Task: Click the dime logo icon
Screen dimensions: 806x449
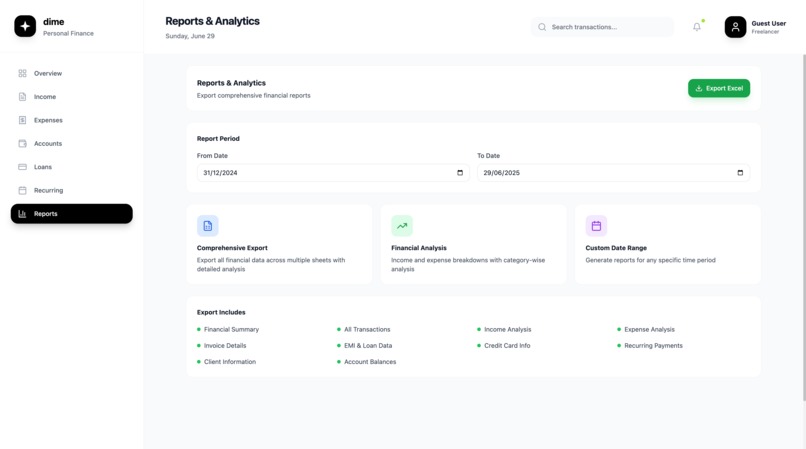Action: pyautogui.click(x=25, y=26)
